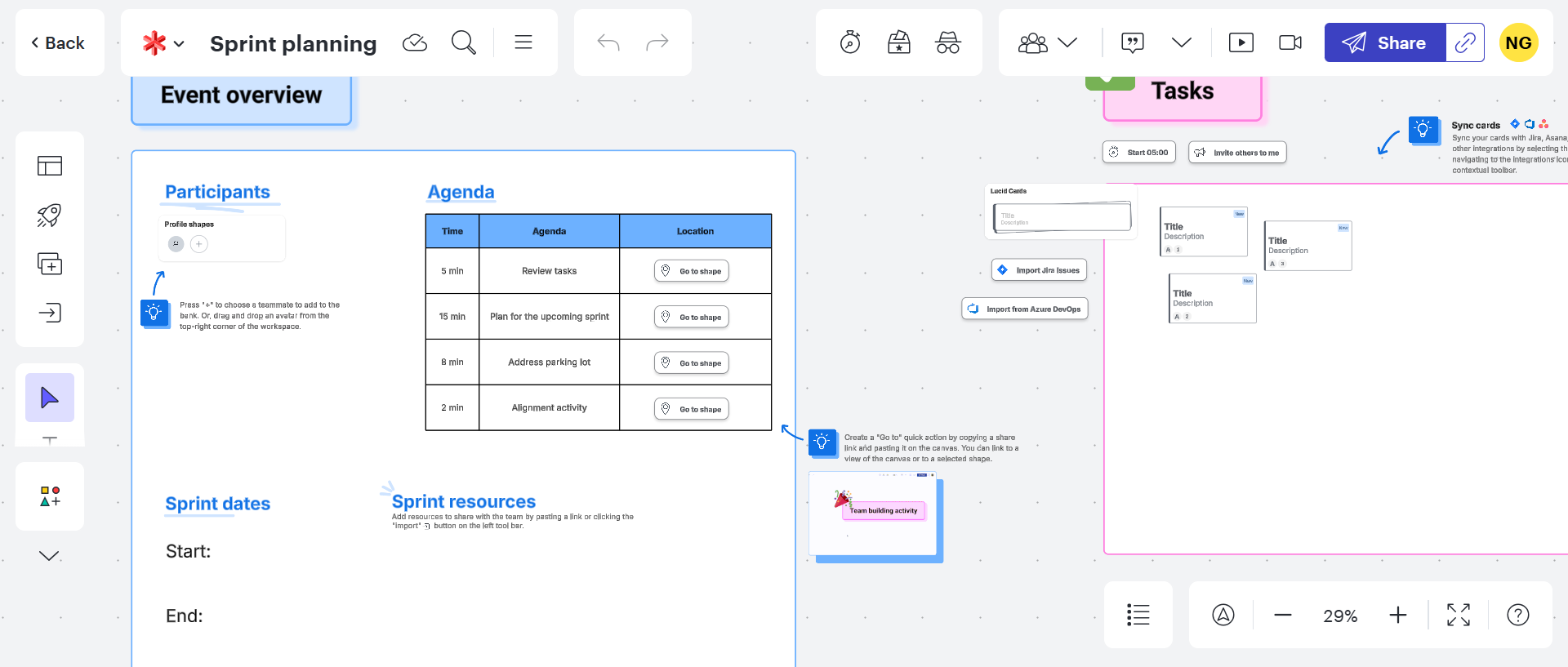This screenshot has height=667, width=1568.
Task: Go back using the Back button
Action: 59,43
